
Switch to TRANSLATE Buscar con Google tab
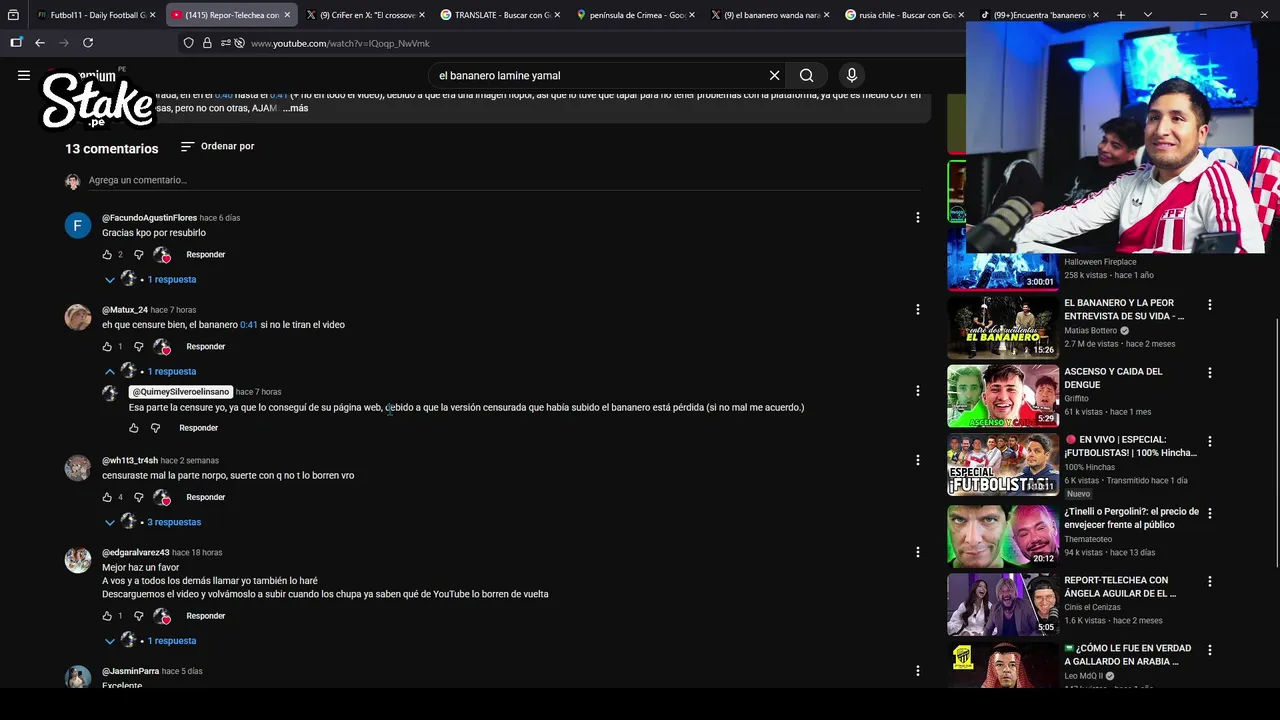point(500,15)
